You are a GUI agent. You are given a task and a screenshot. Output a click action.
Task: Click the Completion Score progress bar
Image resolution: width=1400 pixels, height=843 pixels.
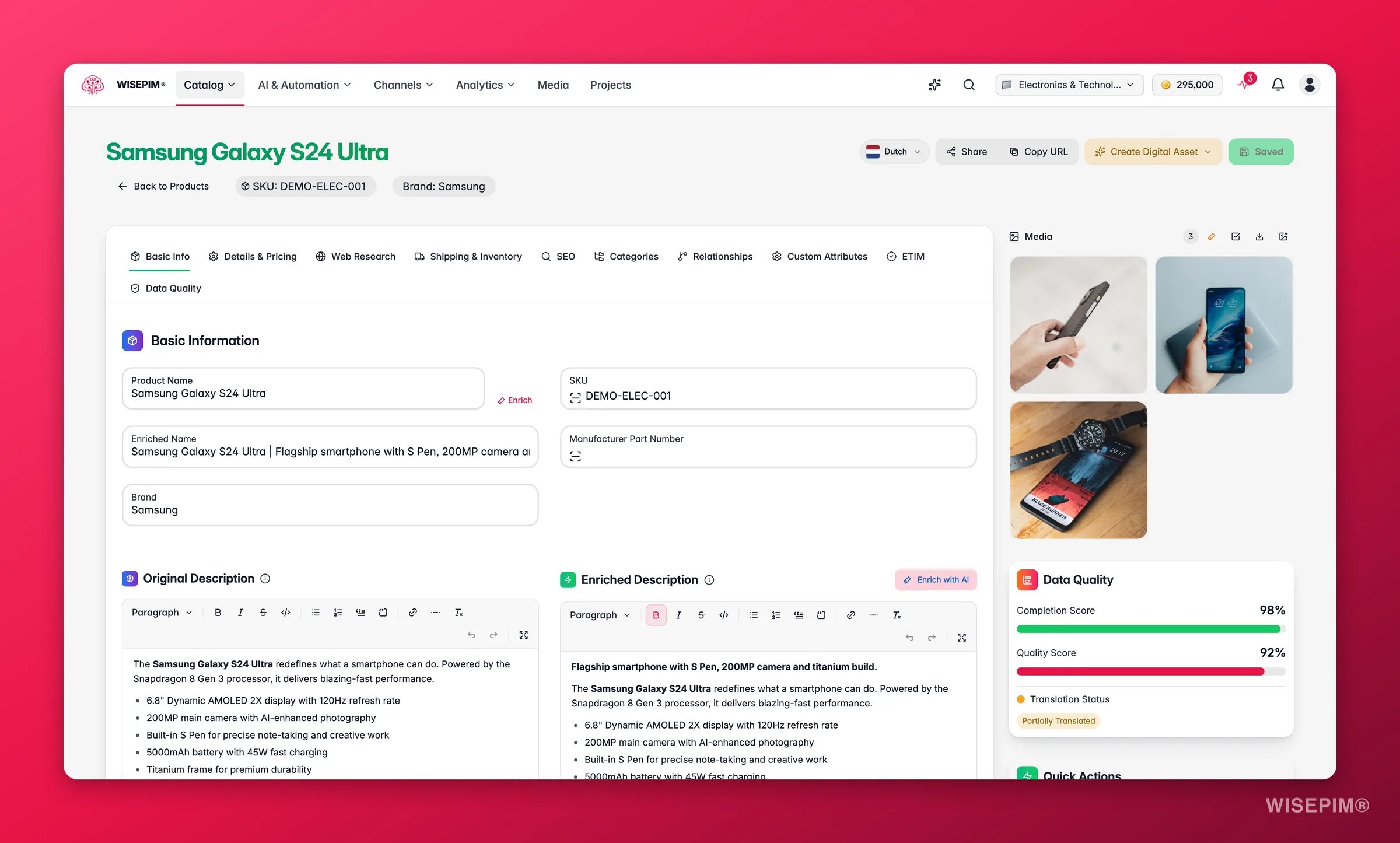click(x=1150, y=629)
